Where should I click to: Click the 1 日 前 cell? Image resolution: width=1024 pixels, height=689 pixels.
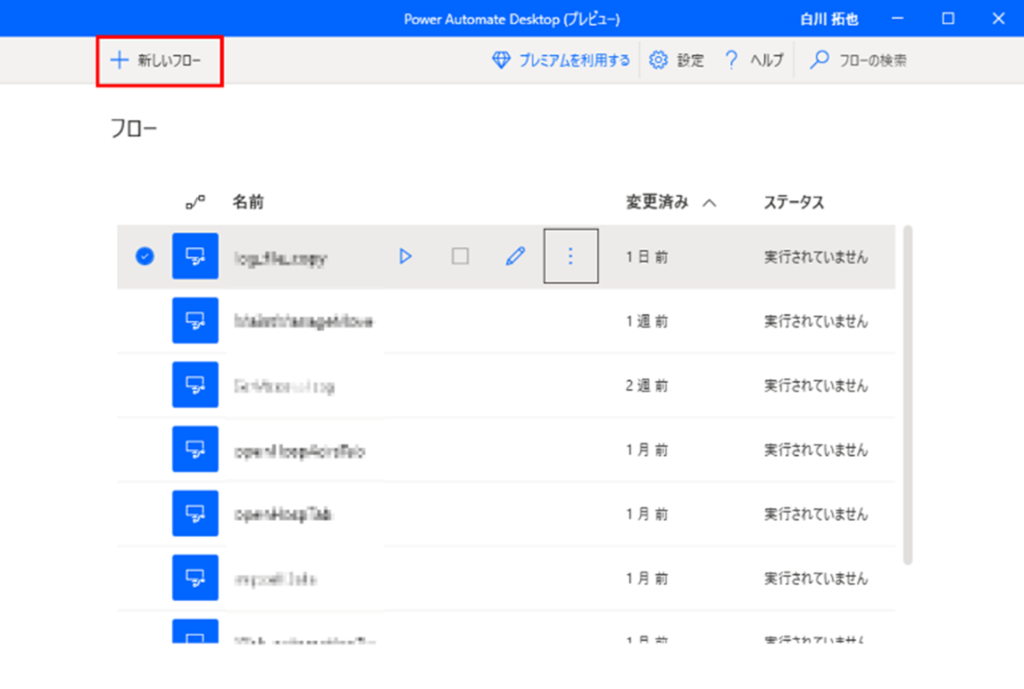coord(647,257)
